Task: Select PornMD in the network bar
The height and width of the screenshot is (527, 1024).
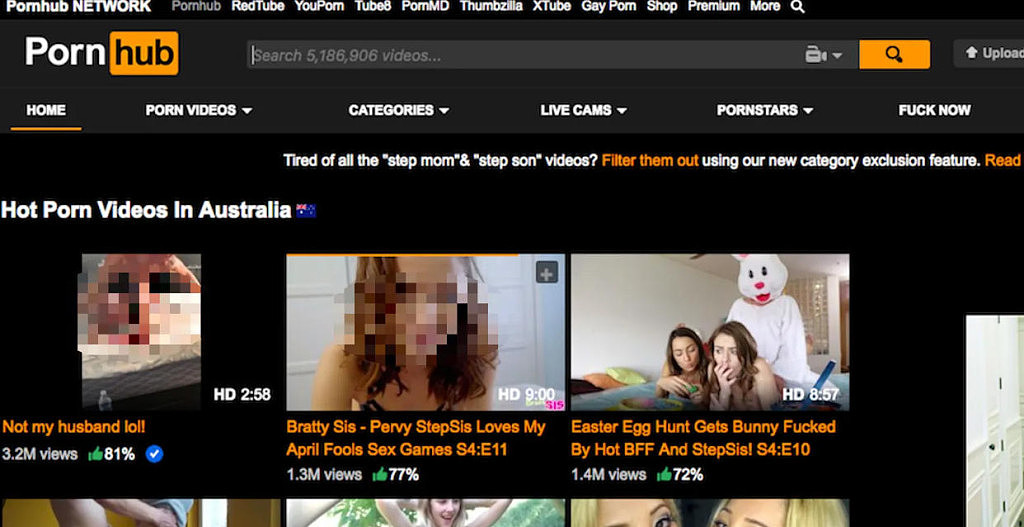Action: [425, 7]
